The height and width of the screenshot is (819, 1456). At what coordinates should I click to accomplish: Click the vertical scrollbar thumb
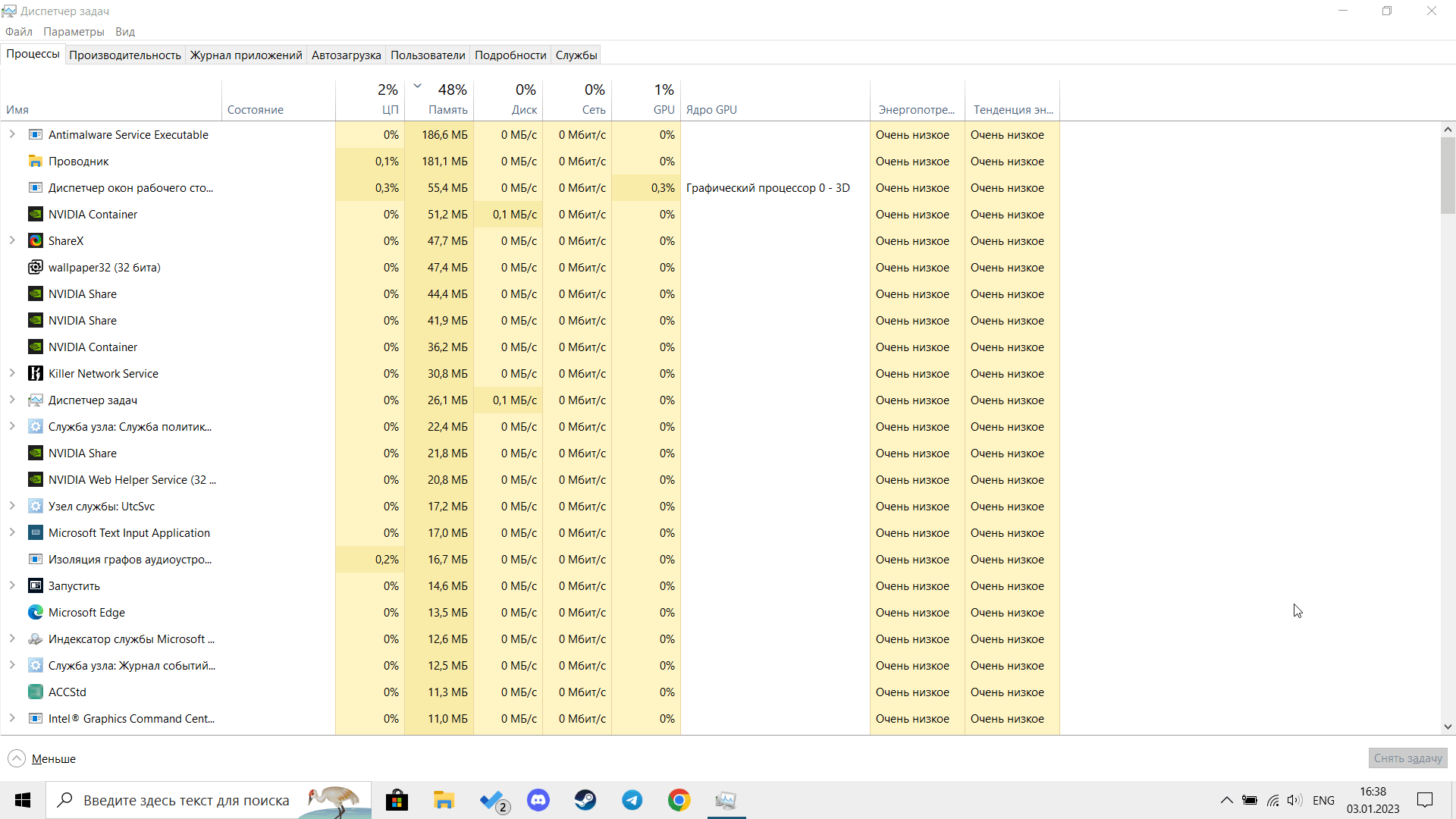(x=1448, y=176)
